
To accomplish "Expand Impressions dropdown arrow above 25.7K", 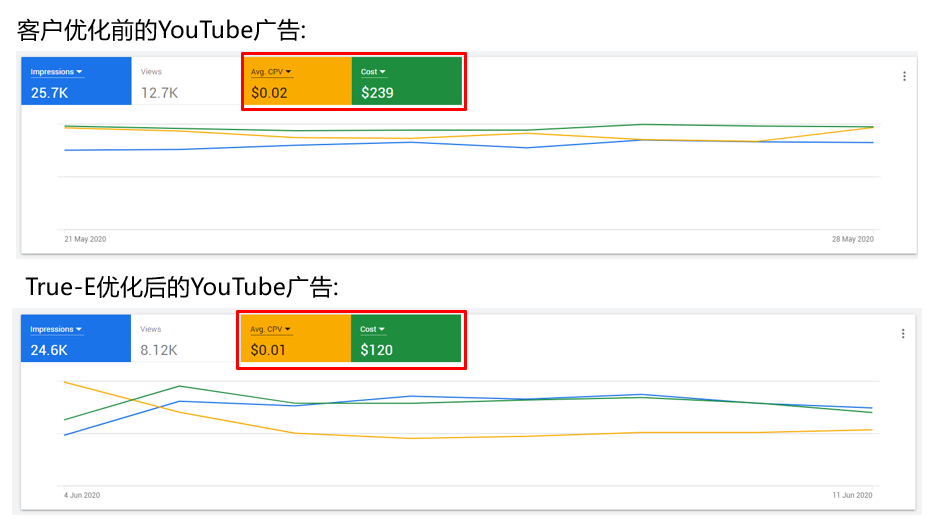I will [x=79, y=72].
